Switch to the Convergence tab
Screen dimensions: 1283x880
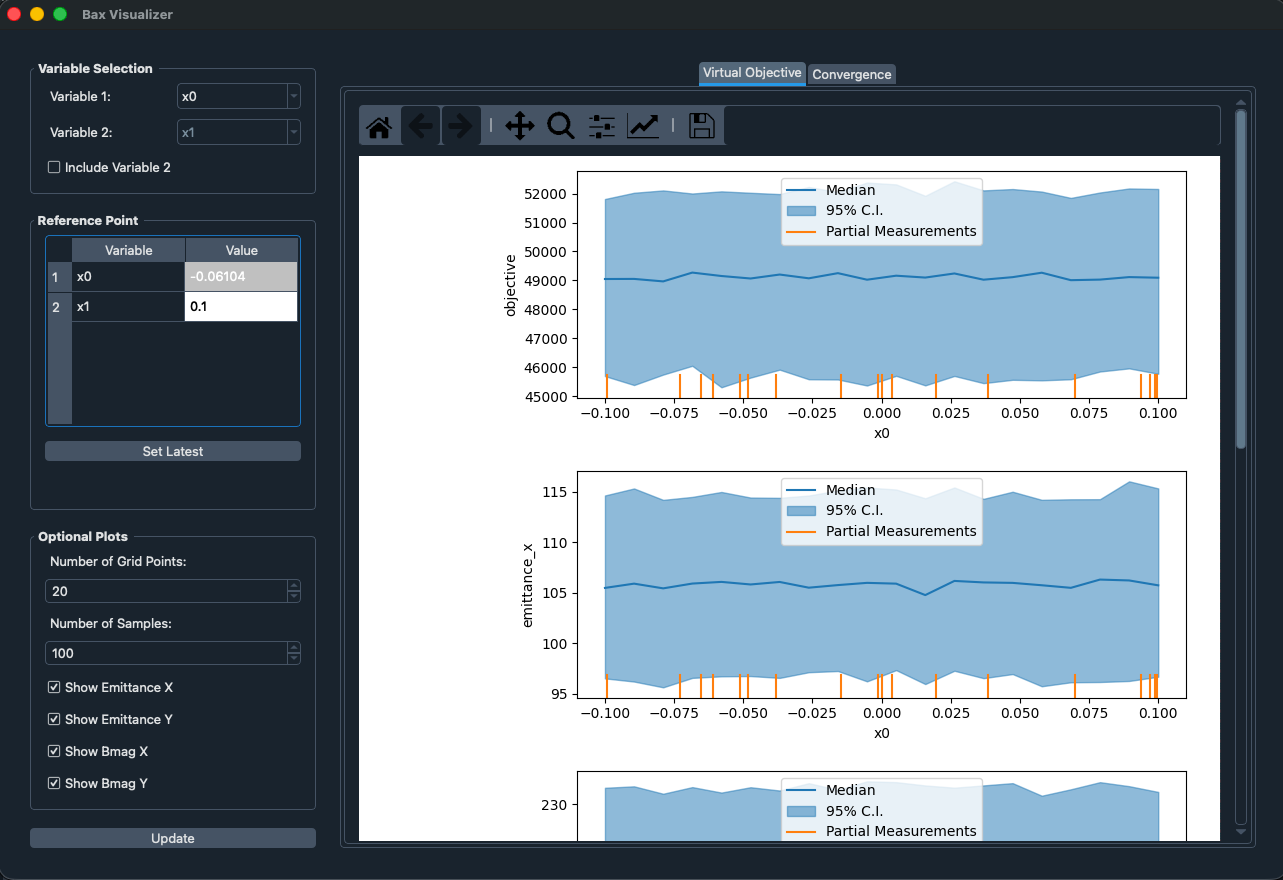[x=852, y=74]
